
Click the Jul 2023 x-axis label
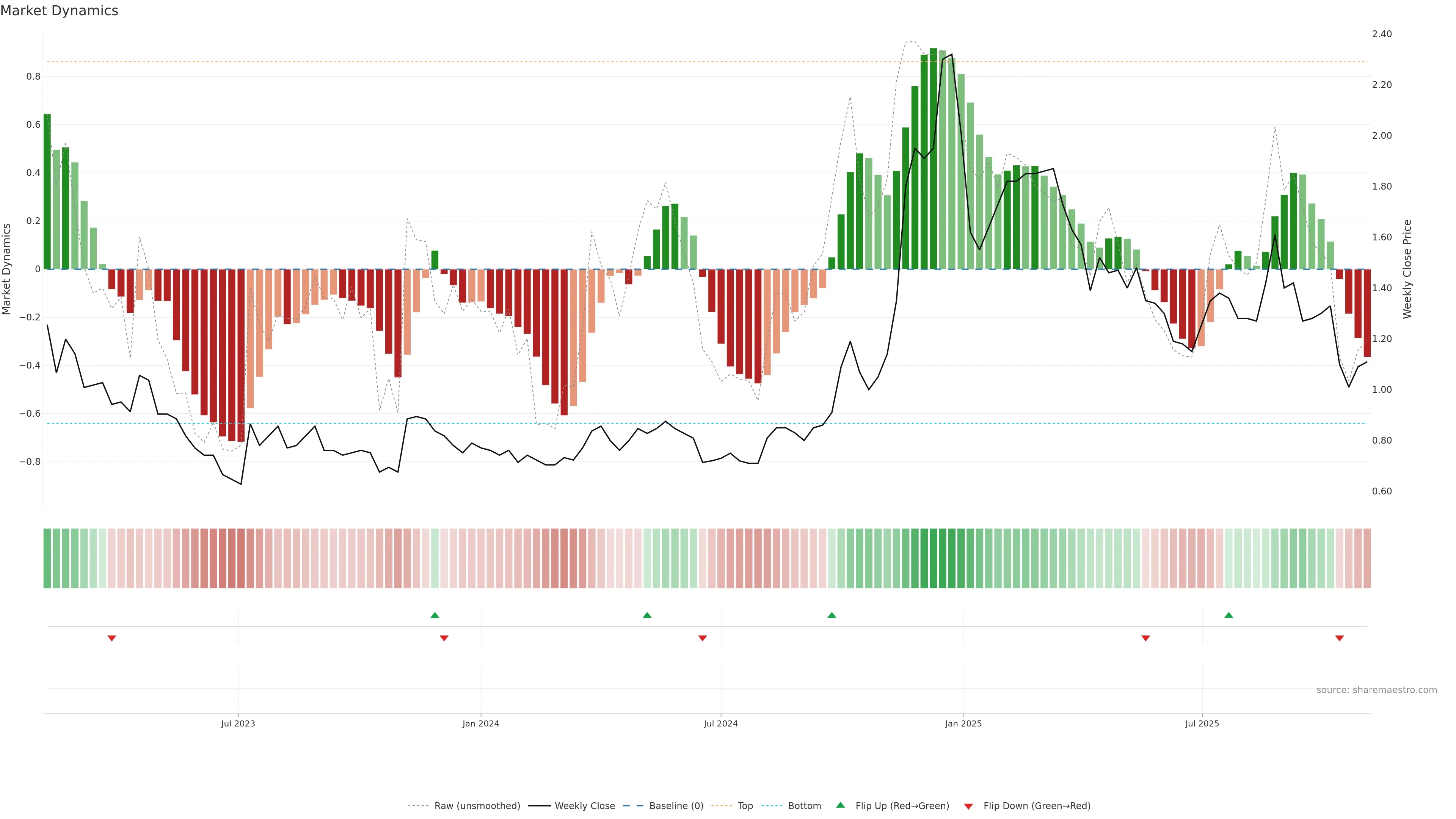coord(238,724)
